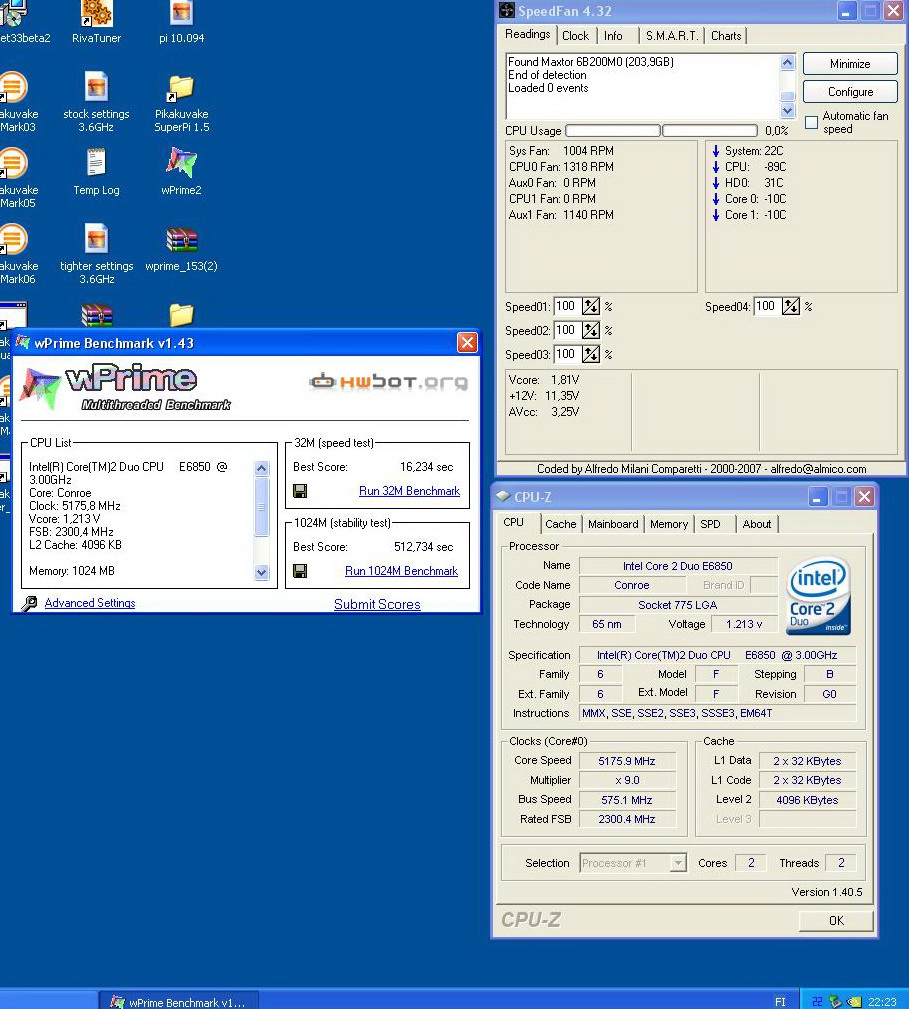The height and width of the screenshot is (1009, 909).
Task: Open the Processor #1 selection dropdown
Action: tap(677, 862)
